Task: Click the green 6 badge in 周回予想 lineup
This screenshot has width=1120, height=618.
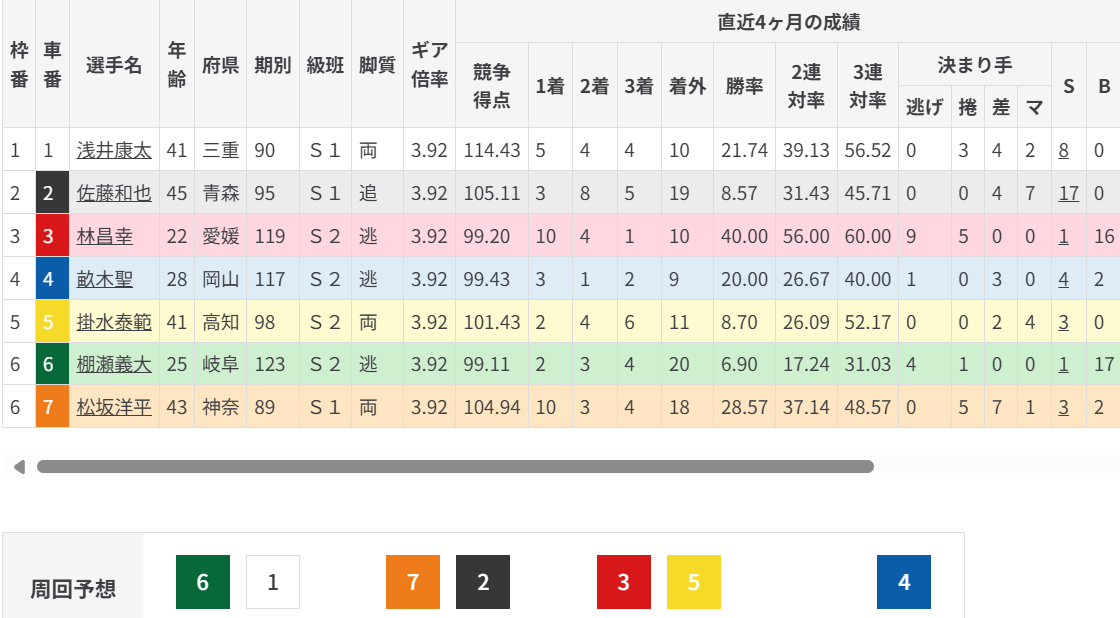Action: point(203,582)
